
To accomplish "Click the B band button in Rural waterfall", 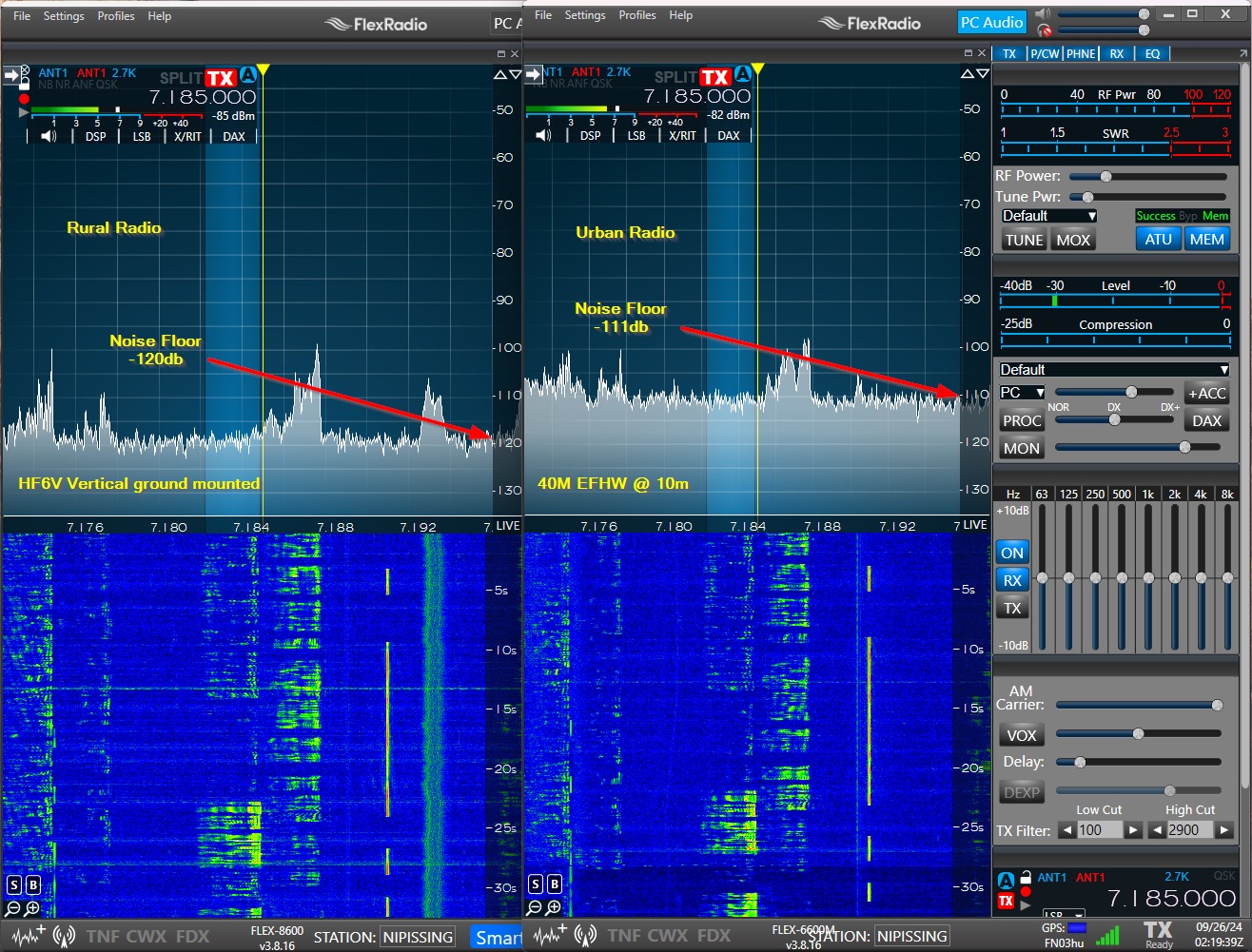I will 33,885.
